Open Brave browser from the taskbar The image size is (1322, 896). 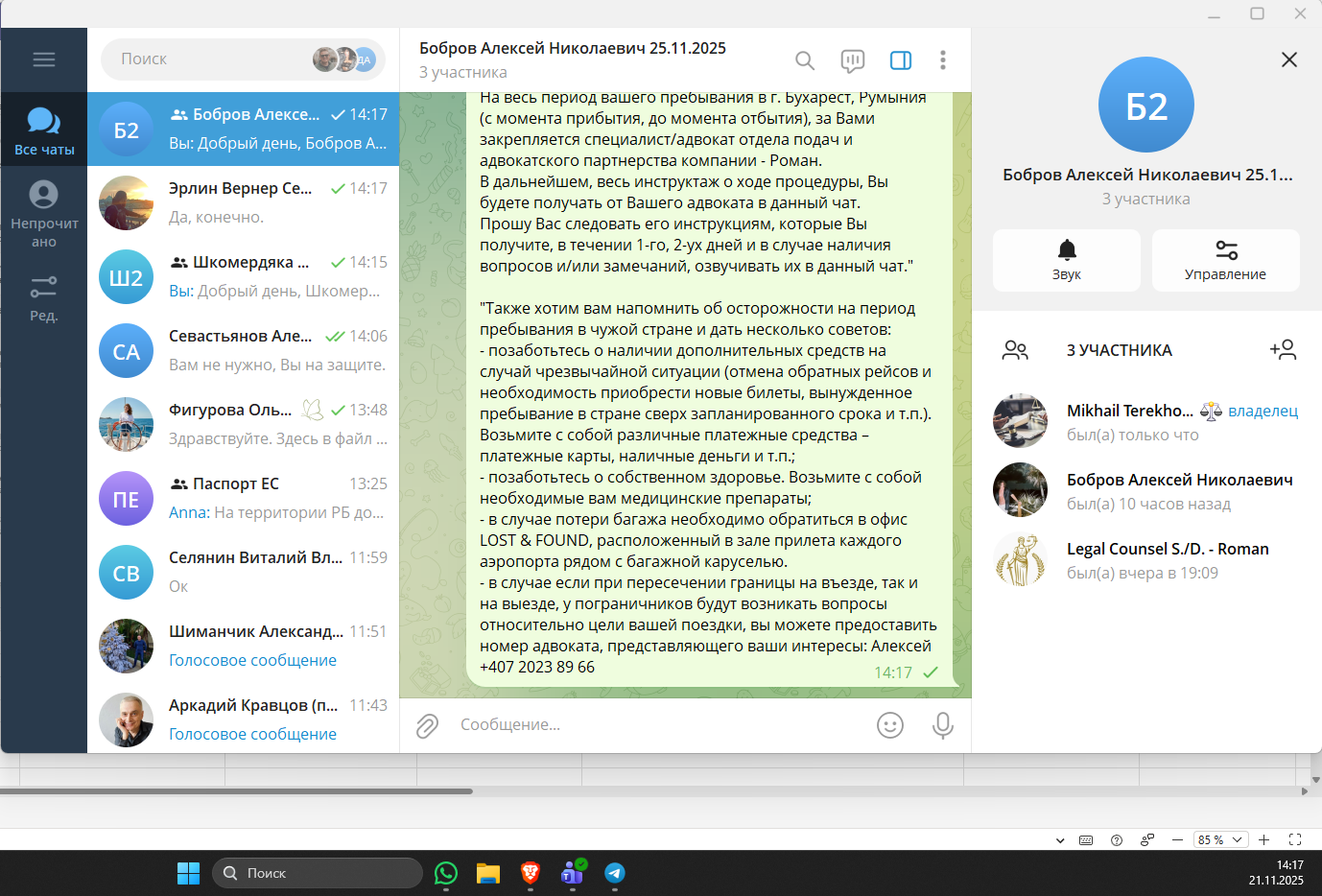tap(531, 873)
